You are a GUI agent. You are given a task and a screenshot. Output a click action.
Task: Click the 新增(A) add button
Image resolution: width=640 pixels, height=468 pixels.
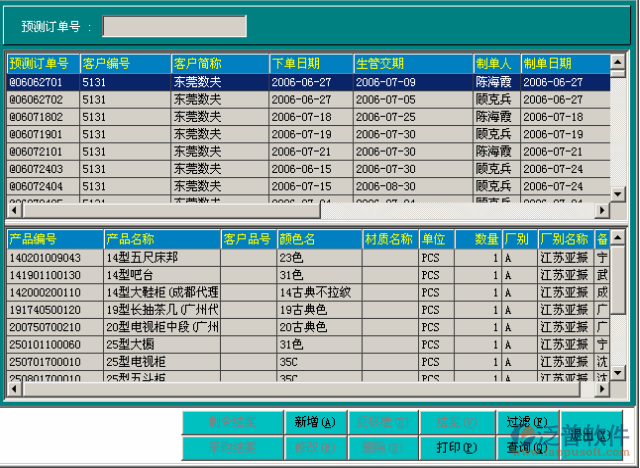[315, 422]
